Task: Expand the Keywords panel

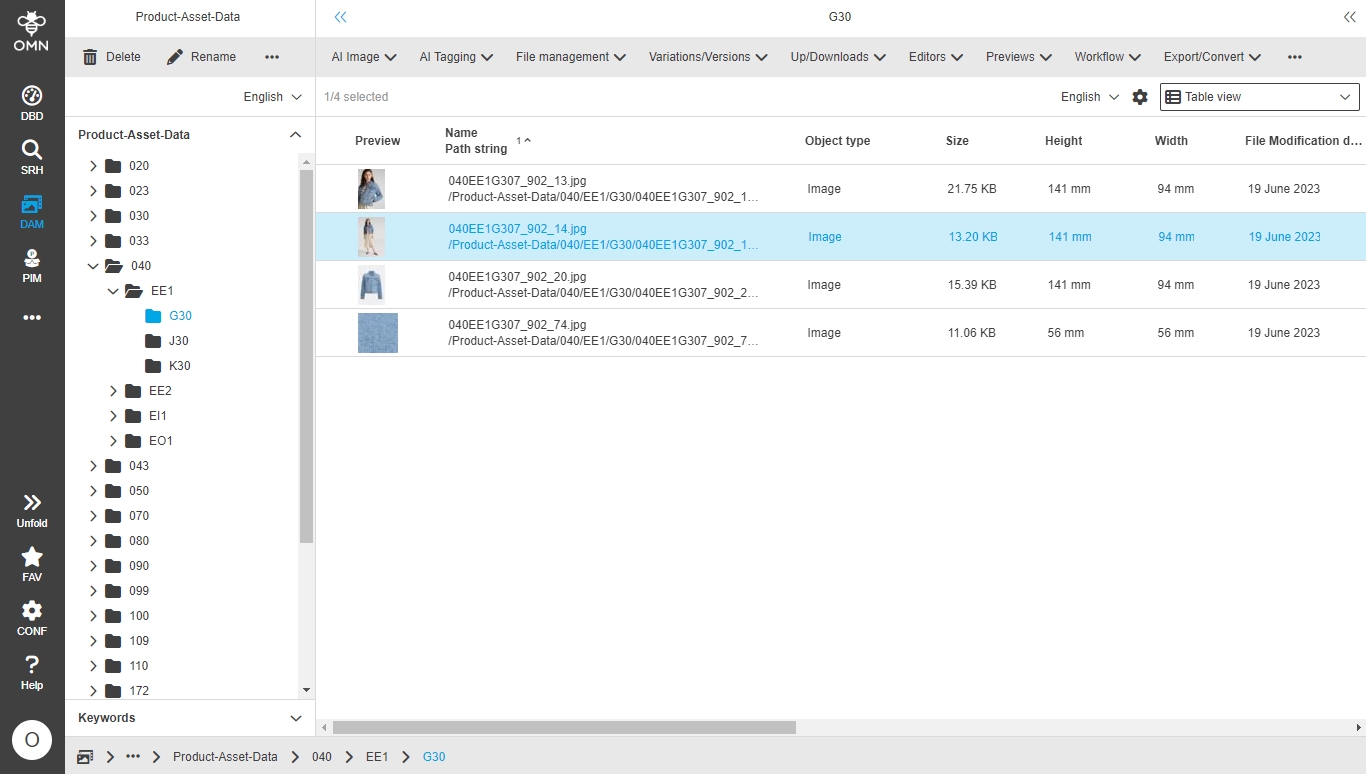Action: coord(295,718)
